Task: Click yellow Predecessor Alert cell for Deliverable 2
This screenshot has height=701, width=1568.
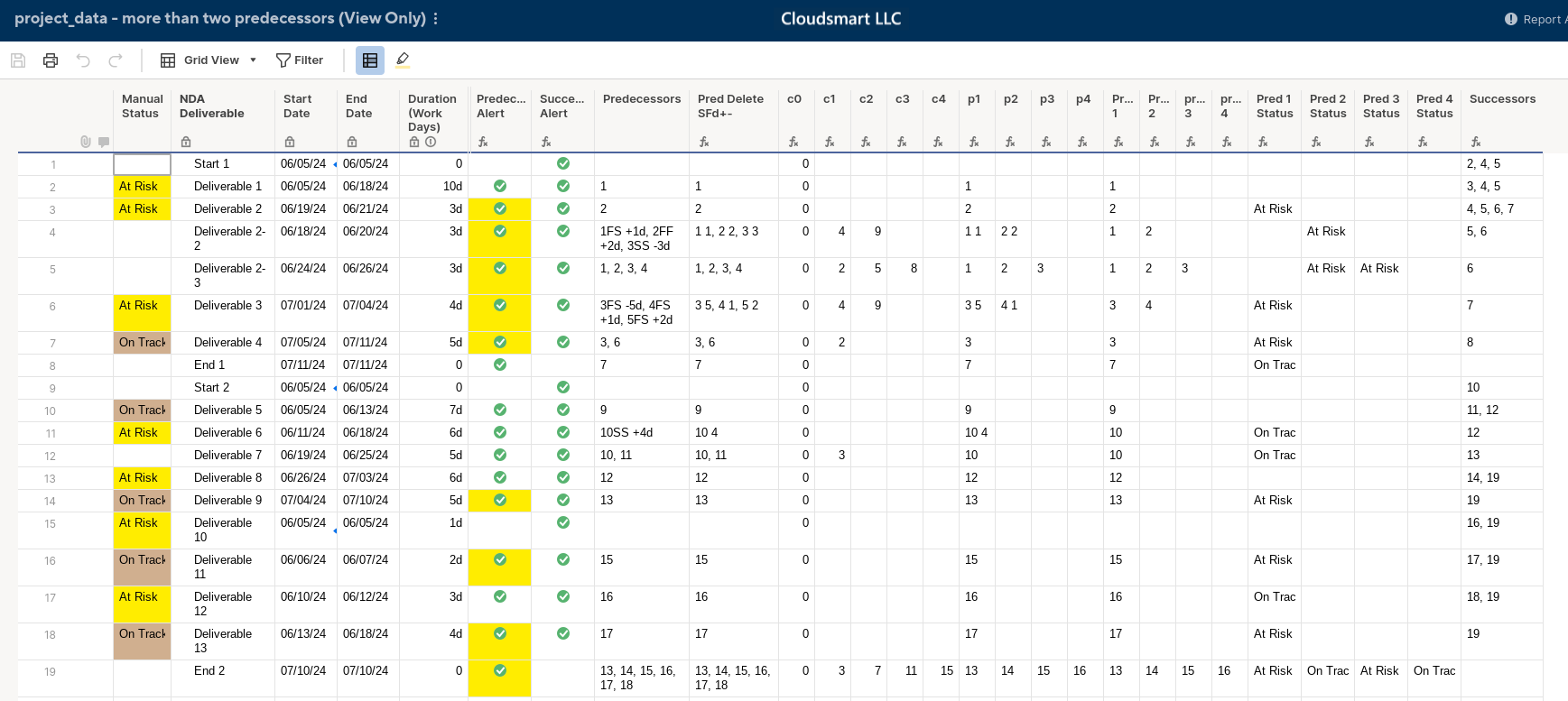Action: tap(500, 209)
